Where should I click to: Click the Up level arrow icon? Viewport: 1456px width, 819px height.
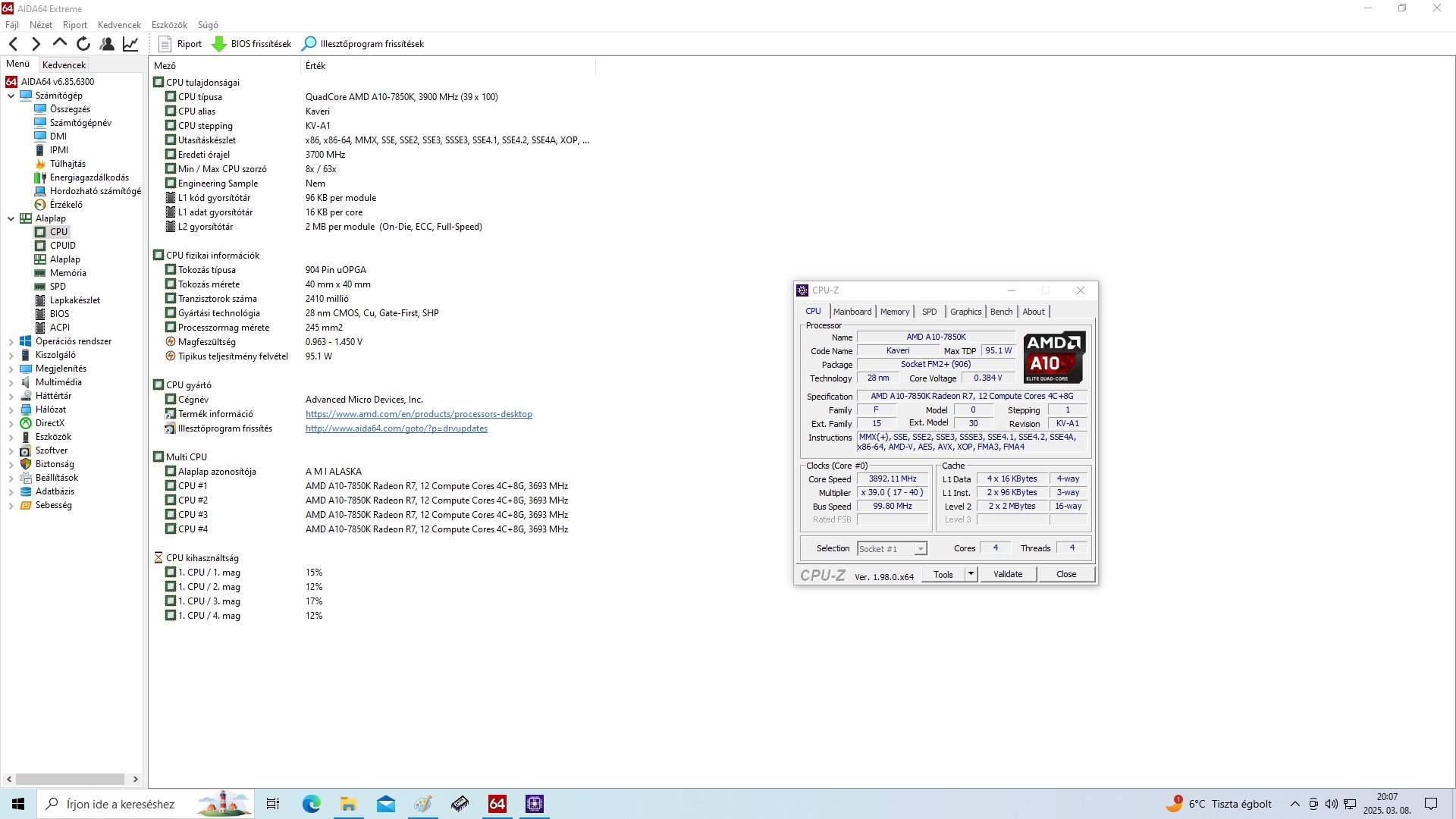point(60,44)
